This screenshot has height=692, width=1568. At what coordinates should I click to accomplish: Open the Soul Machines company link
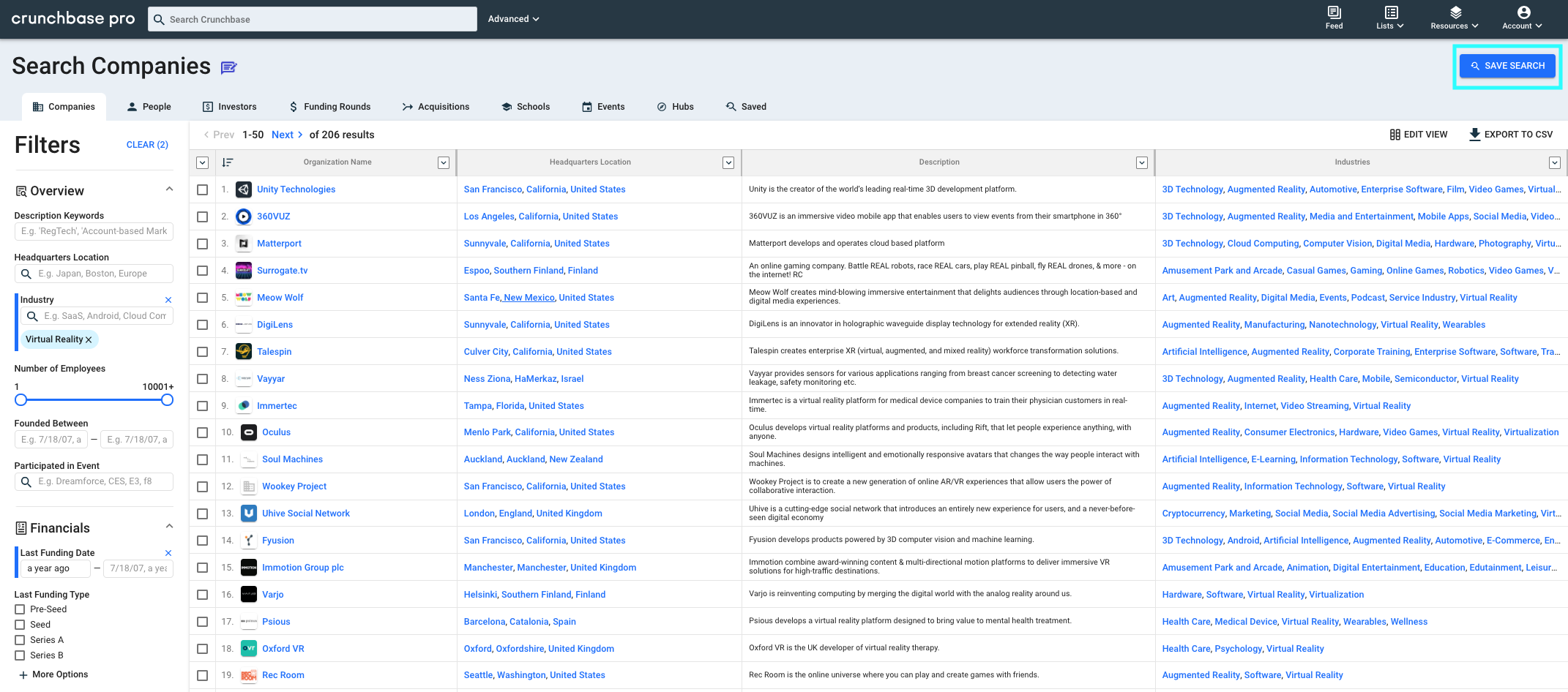click(292, 459)
